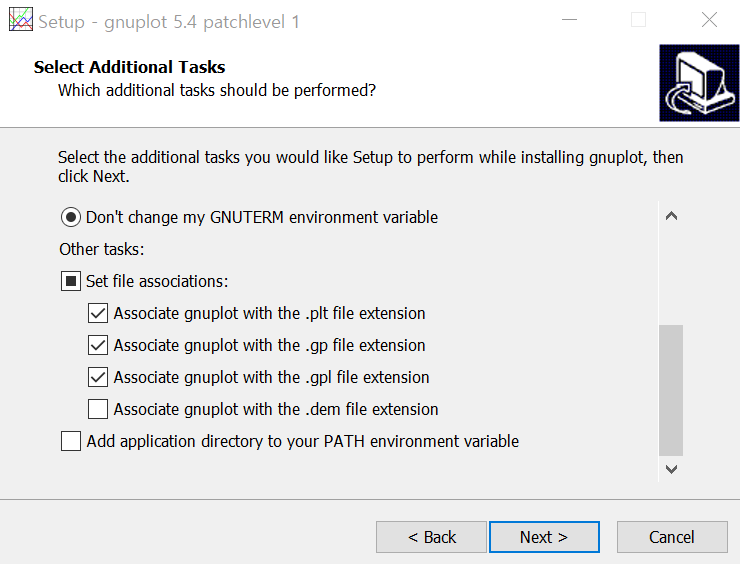This screenshot has width=740, height=564.
Task: Go back with the Back button
Action: coord(431,537)
